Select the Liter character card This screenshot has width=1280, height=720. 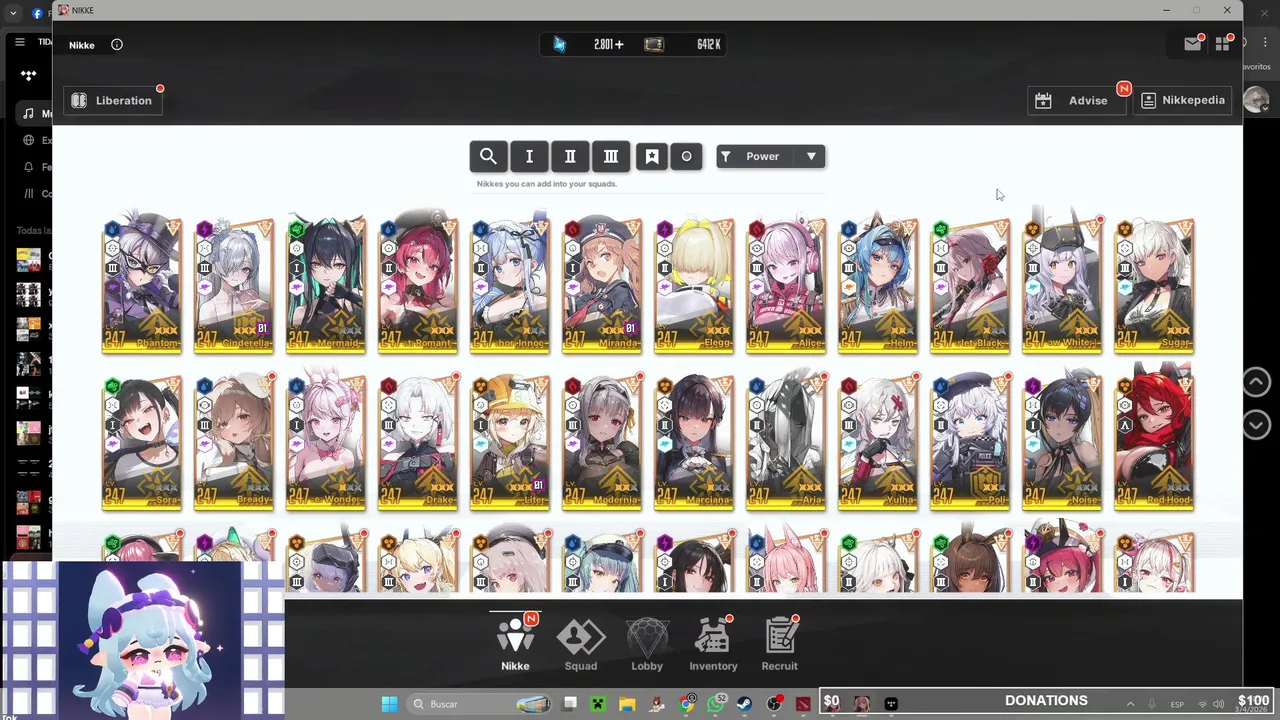tap(510, 443)
